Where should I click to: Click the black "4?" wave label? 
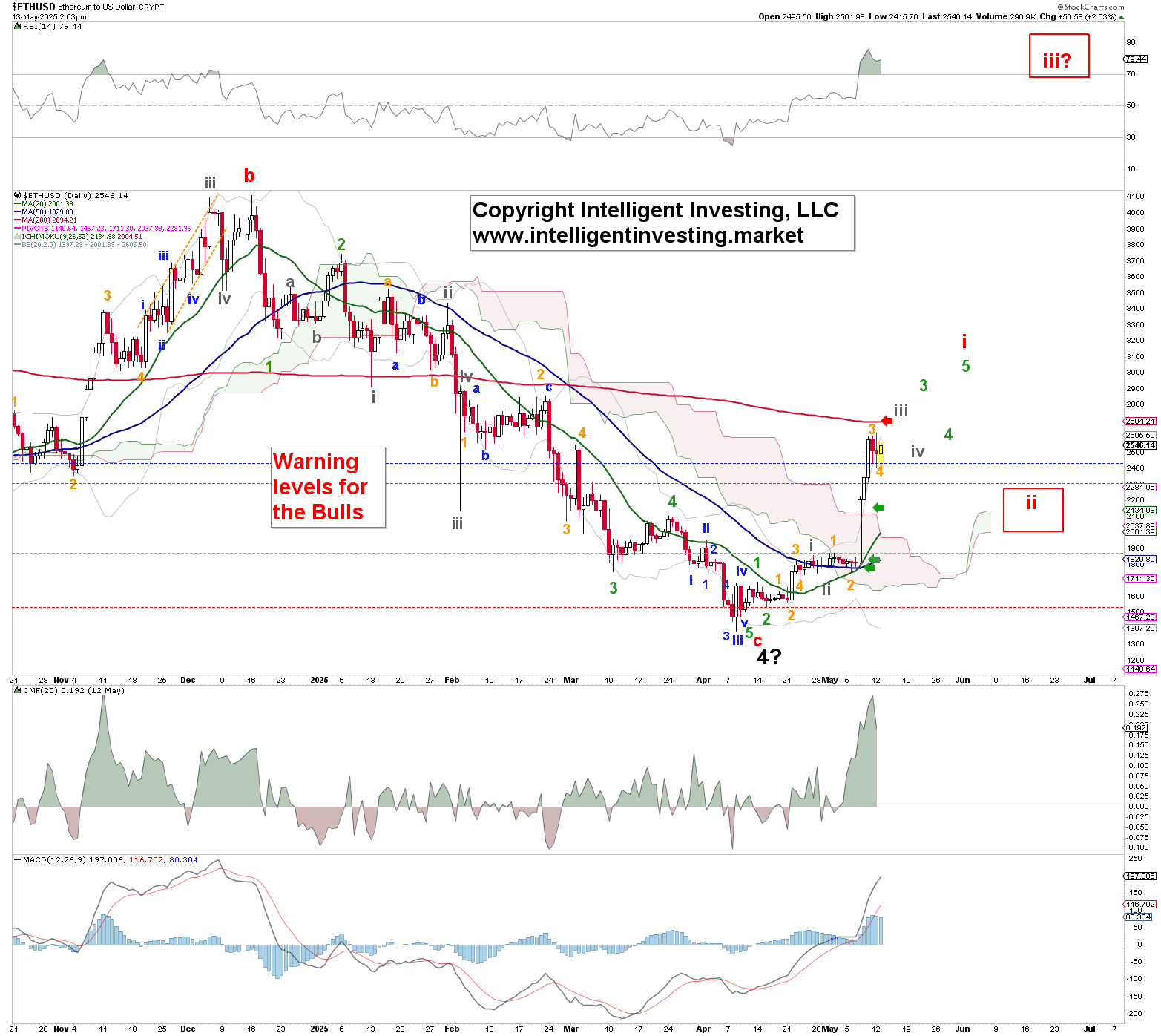(769, 657)
